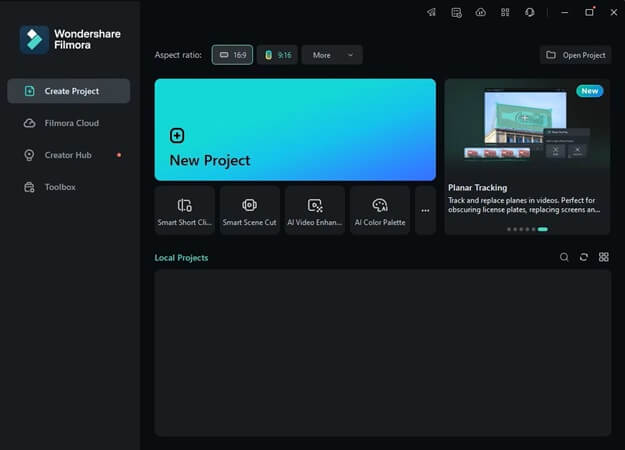
Task: Click the Create Project file icon
Action: 29,91
